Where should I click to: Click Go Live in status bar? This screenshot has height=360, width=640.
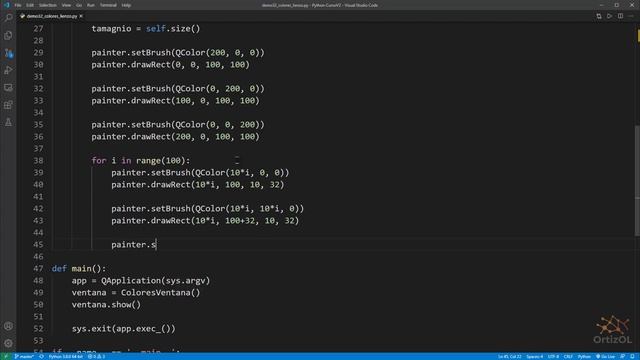(x=605, y=356)
